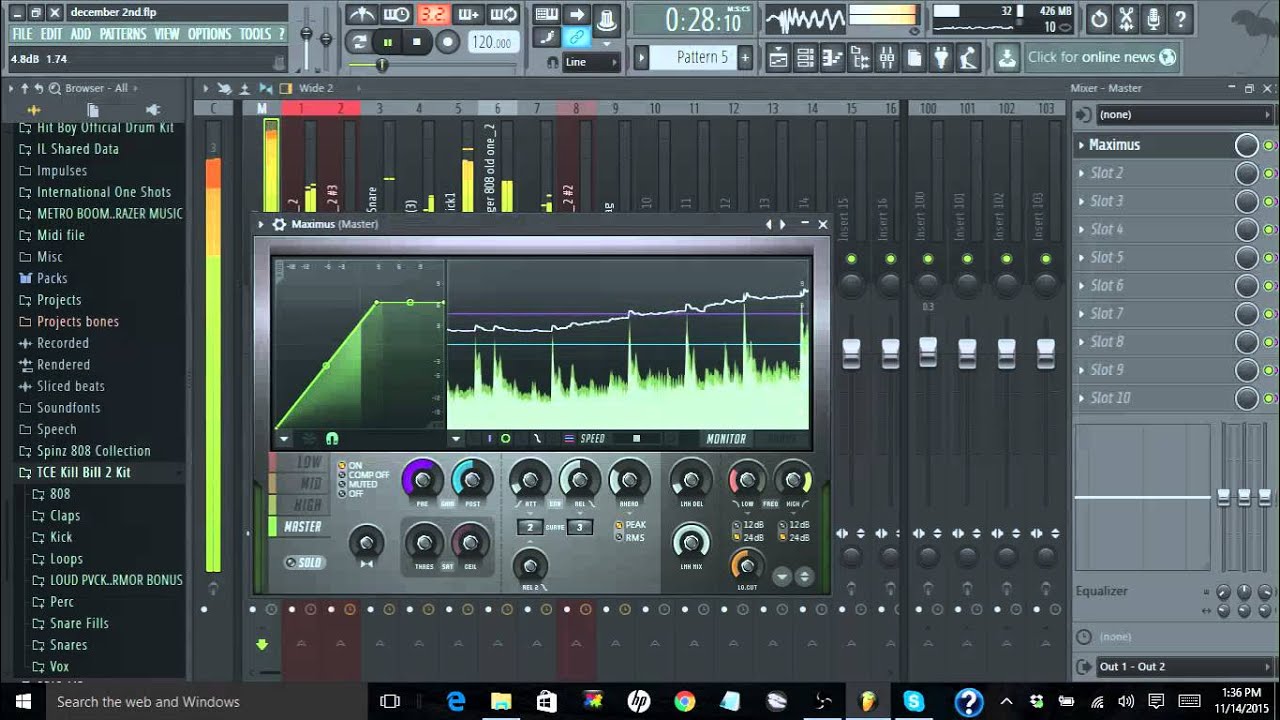Toggle the green Maximus slot enable light
The height and width of the screenshot is (720, 1280).
click(1269, 146)
